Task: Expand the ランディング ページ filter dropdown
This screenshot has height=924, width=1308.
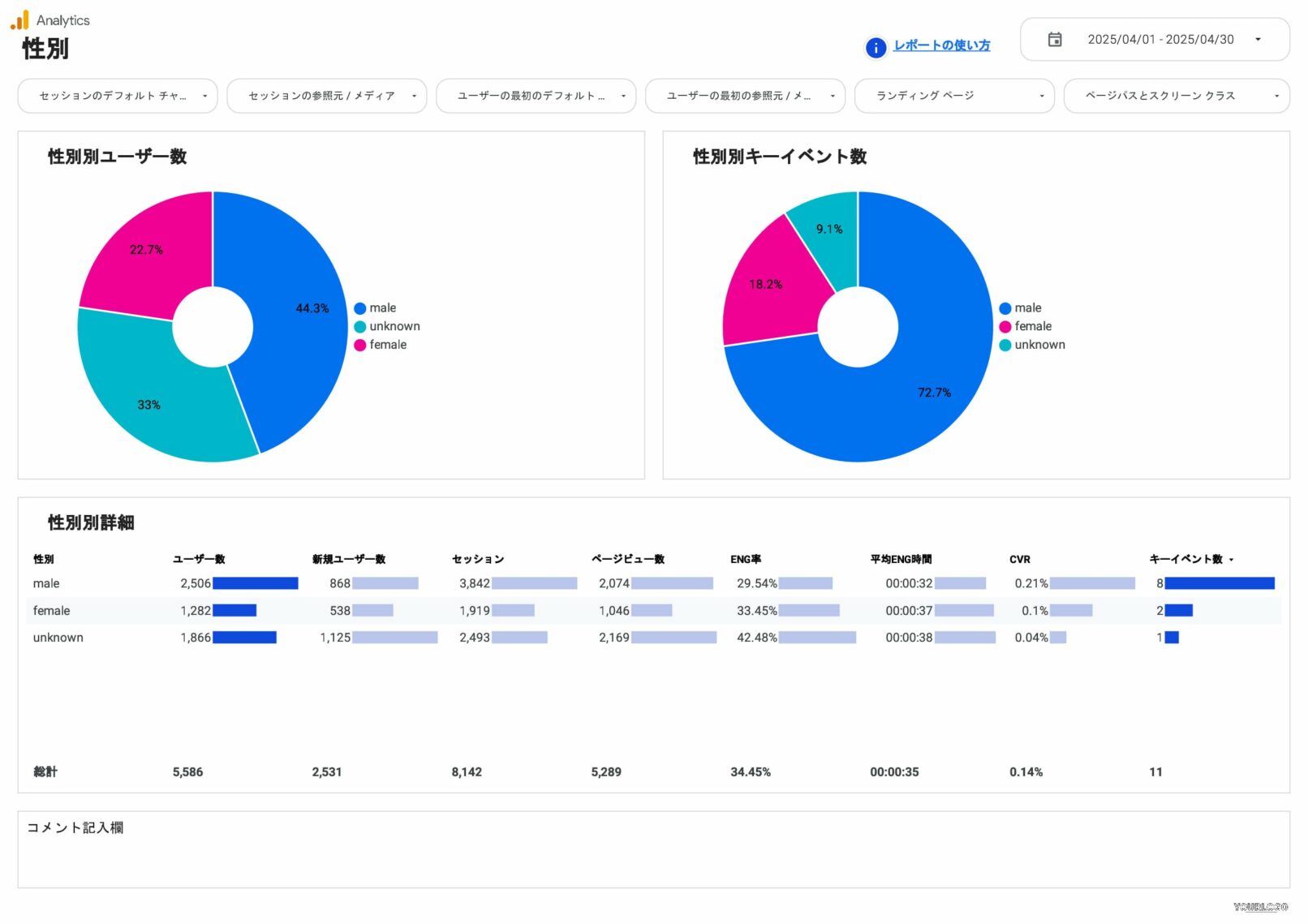Action: [x=953, y=96]
